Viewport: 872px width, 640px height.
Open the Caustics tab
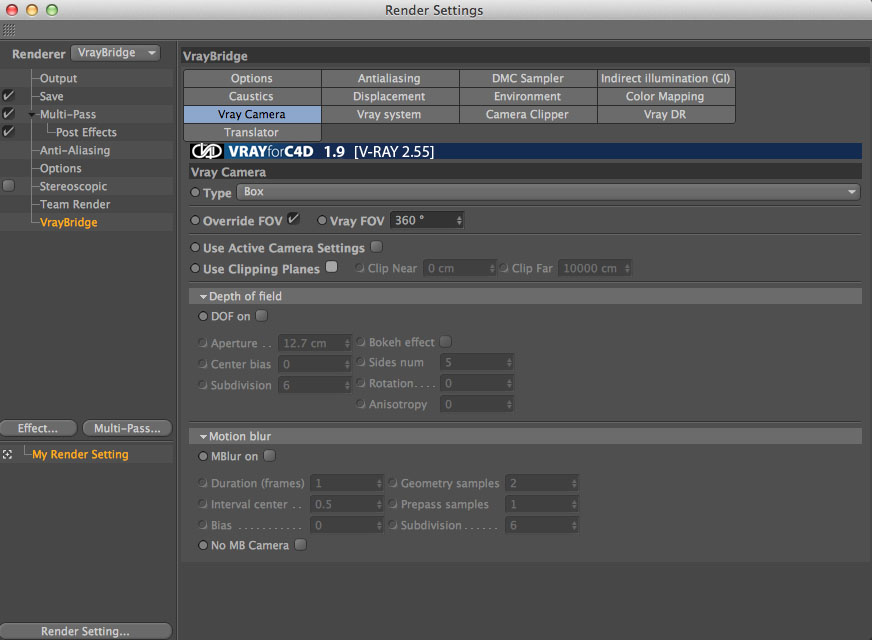point(252,96)
